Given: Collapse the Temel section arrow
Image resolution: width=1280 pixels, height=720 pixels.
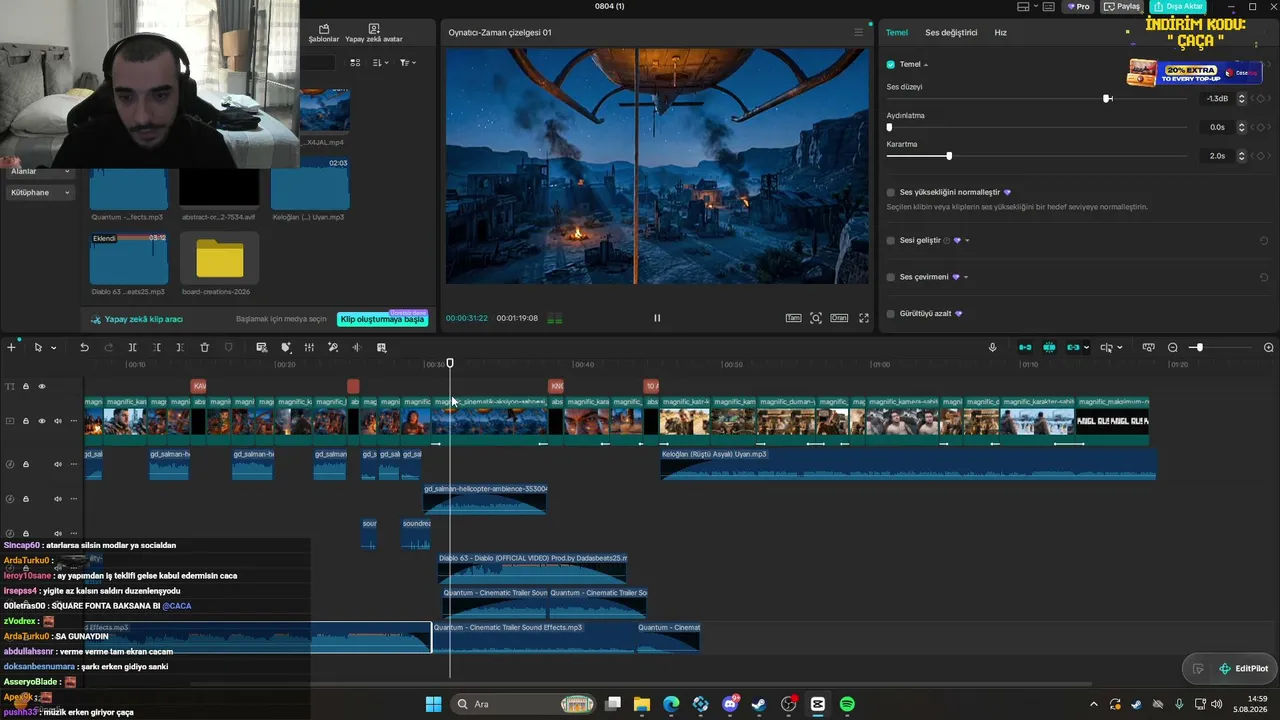Looking at the screenshot, I should 926,64.
